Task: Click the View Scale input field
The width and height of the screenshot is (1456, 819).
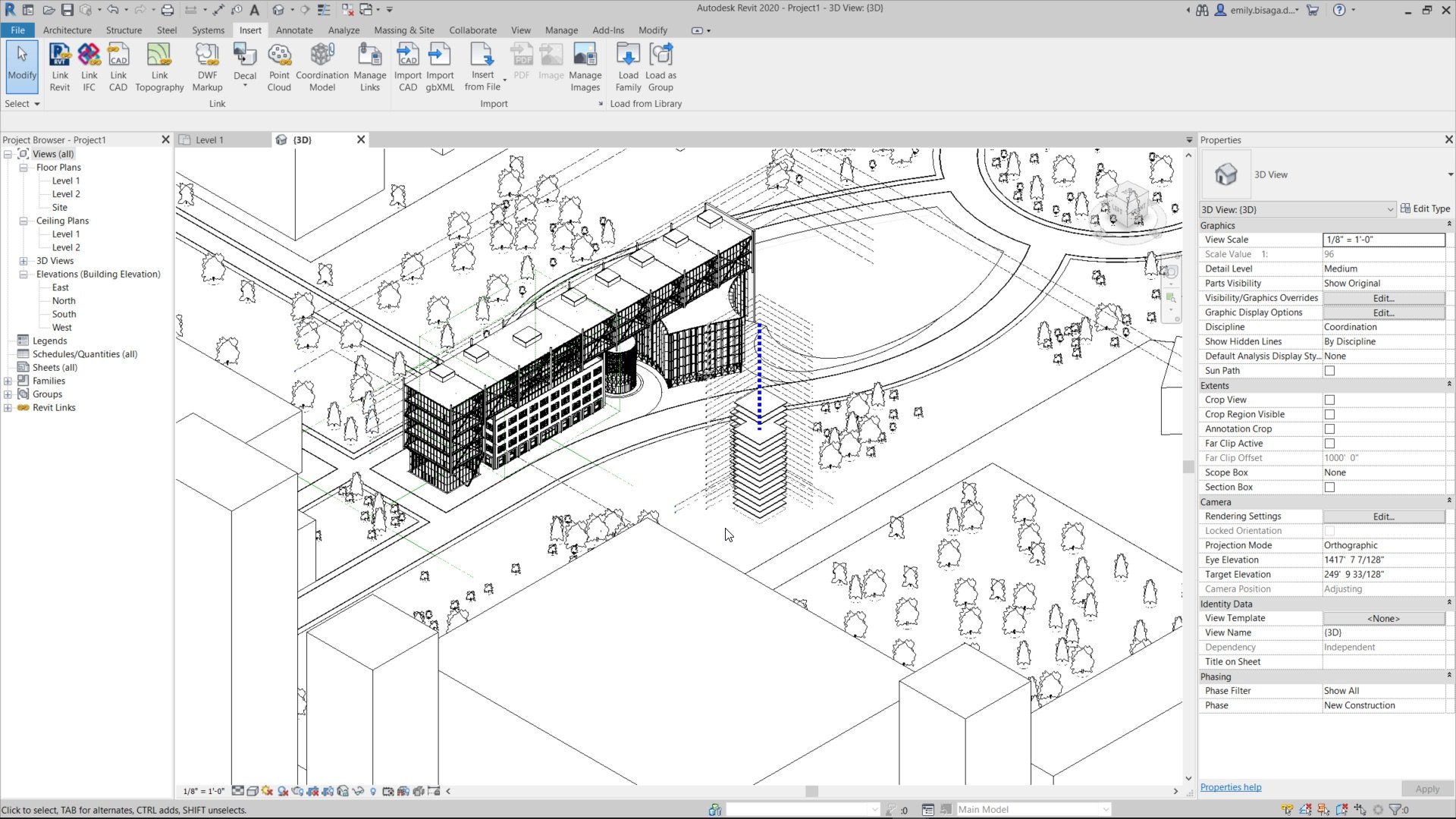Action: click(x=1383, y=240)
